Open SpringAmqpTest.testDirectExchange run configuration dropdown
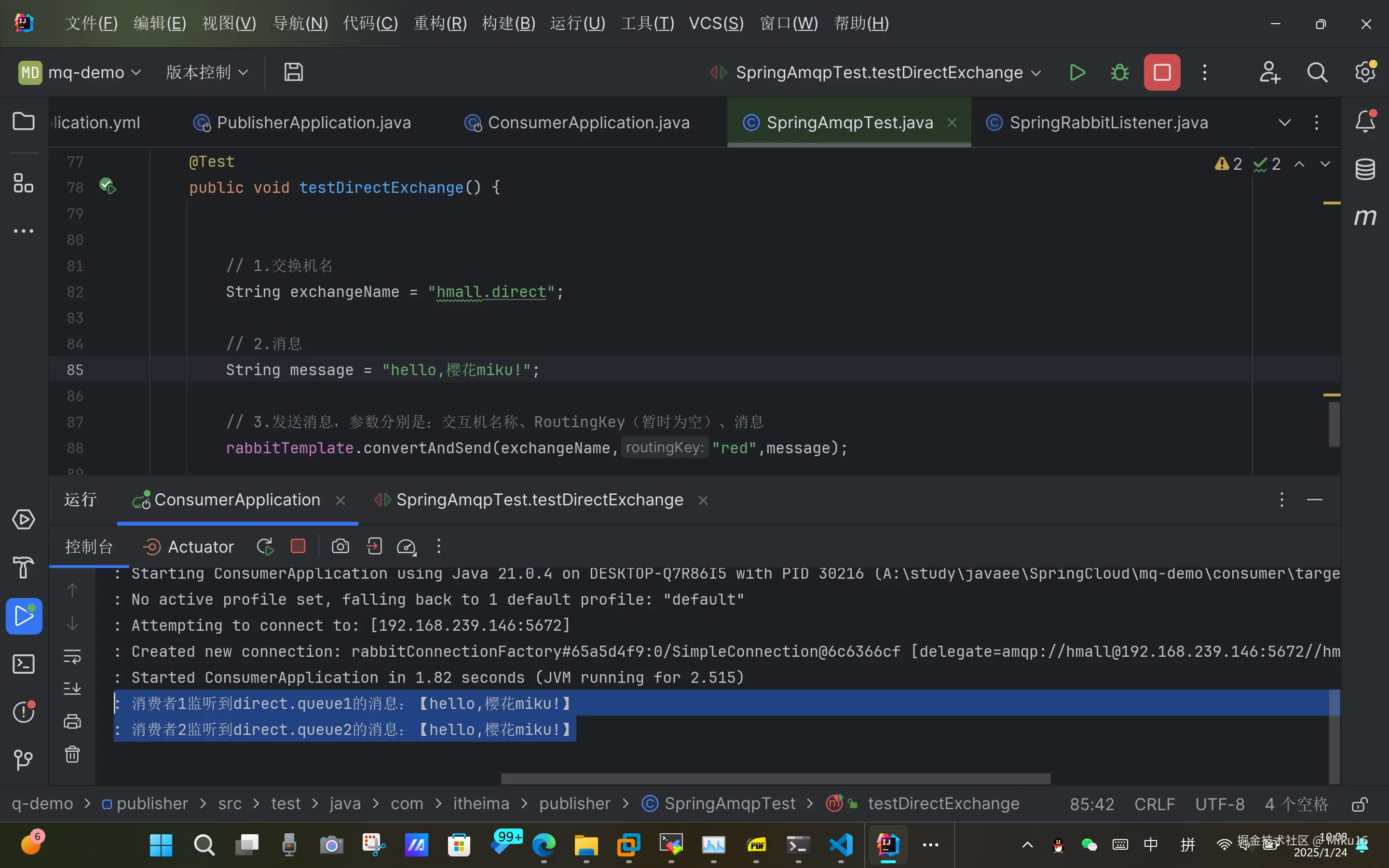Viewport: 1389px width, 868px height. pyautogui.click(x=878, y=72)
